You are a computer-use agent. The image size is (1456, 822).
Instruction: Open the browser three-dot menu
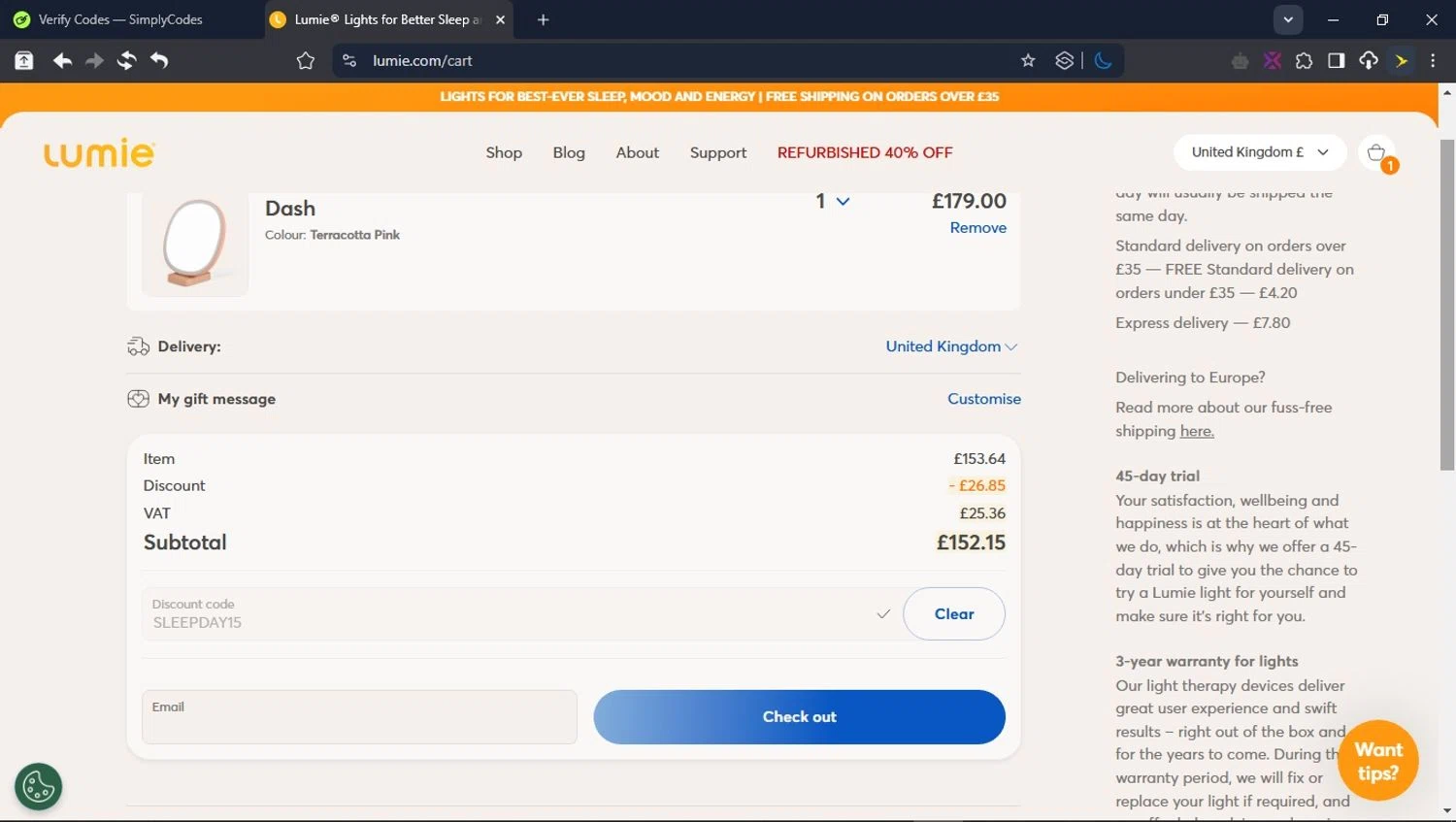pyautogui.click(x=1433, y=60)
